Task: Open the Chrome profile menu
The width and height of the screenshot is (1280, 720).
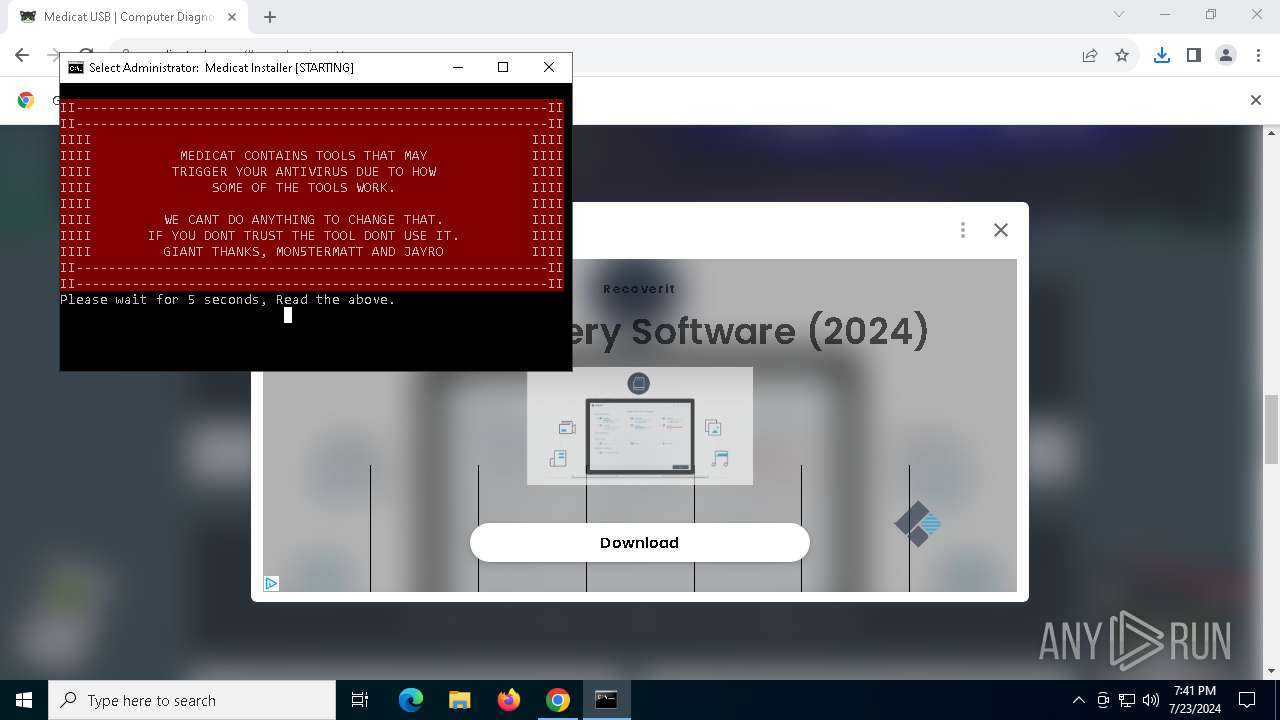Action: click(1226, 55)
